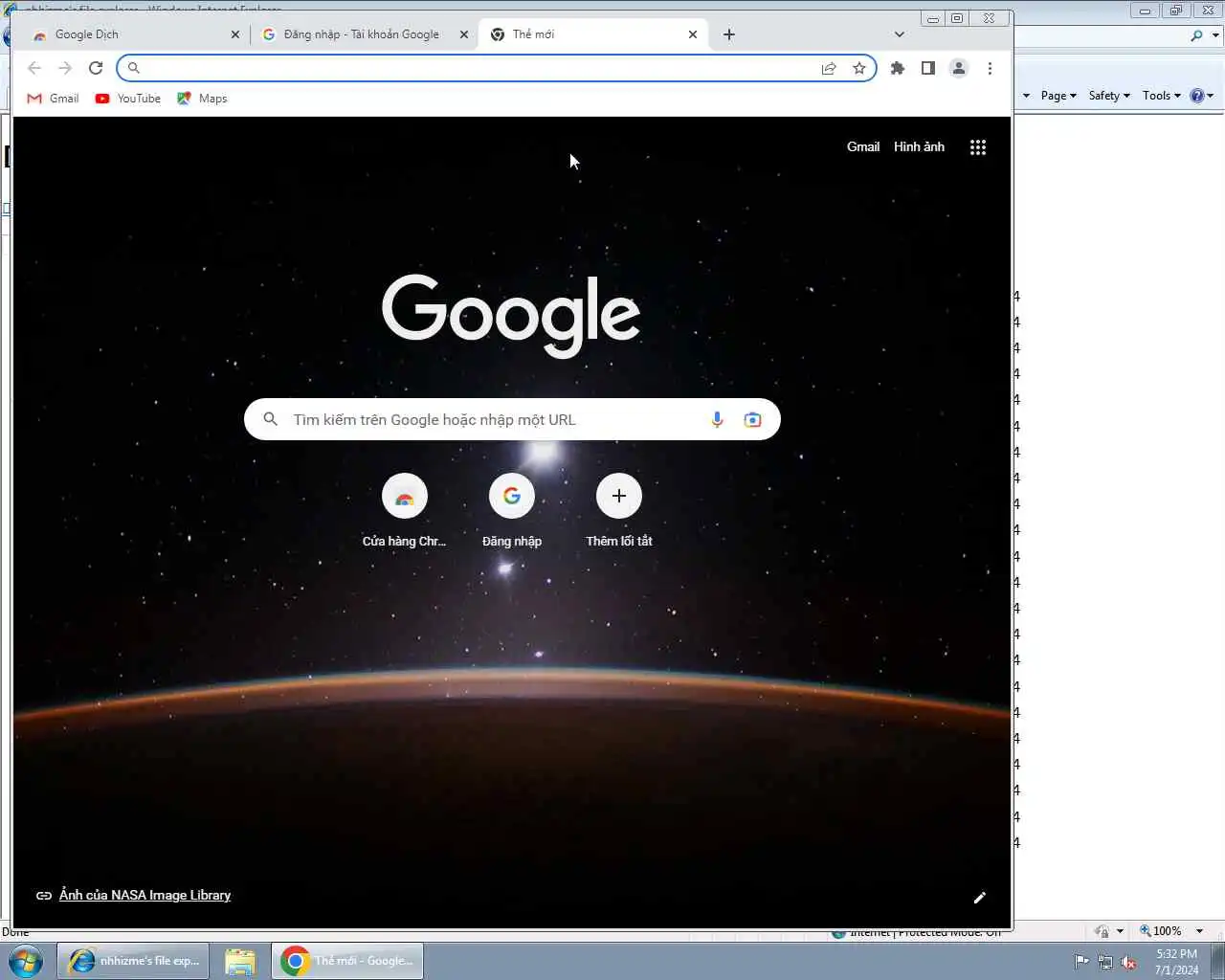Open Chrome profile avatar icon
The height and width of the screenshot is (980, 1225).
pos(959,68)
